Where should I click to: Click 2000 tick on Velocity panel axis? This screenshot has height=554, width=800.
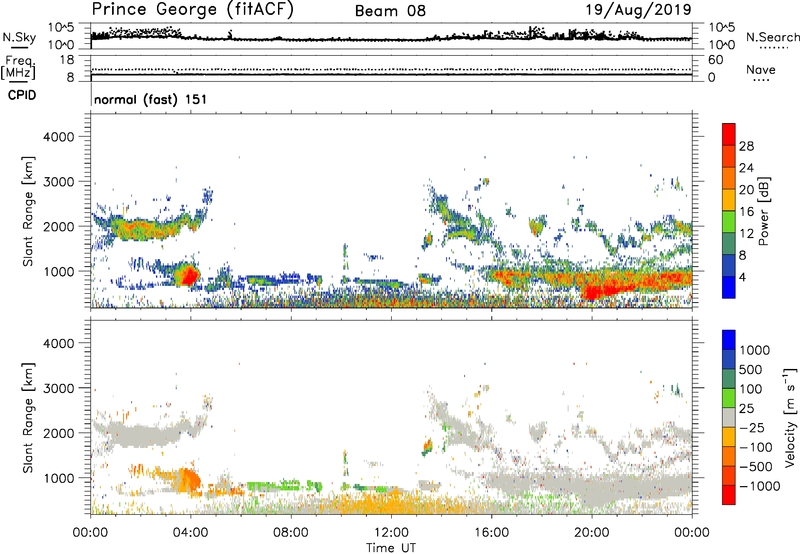pyautogui.click(x=59, y=433)
